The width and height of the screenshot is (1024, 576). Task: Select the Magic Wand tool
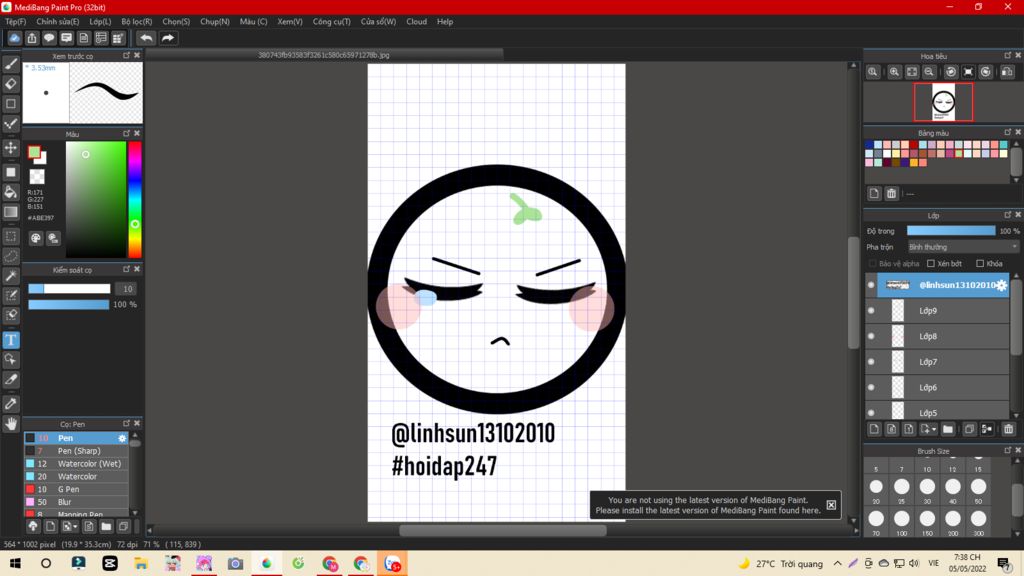click(11, 276)
